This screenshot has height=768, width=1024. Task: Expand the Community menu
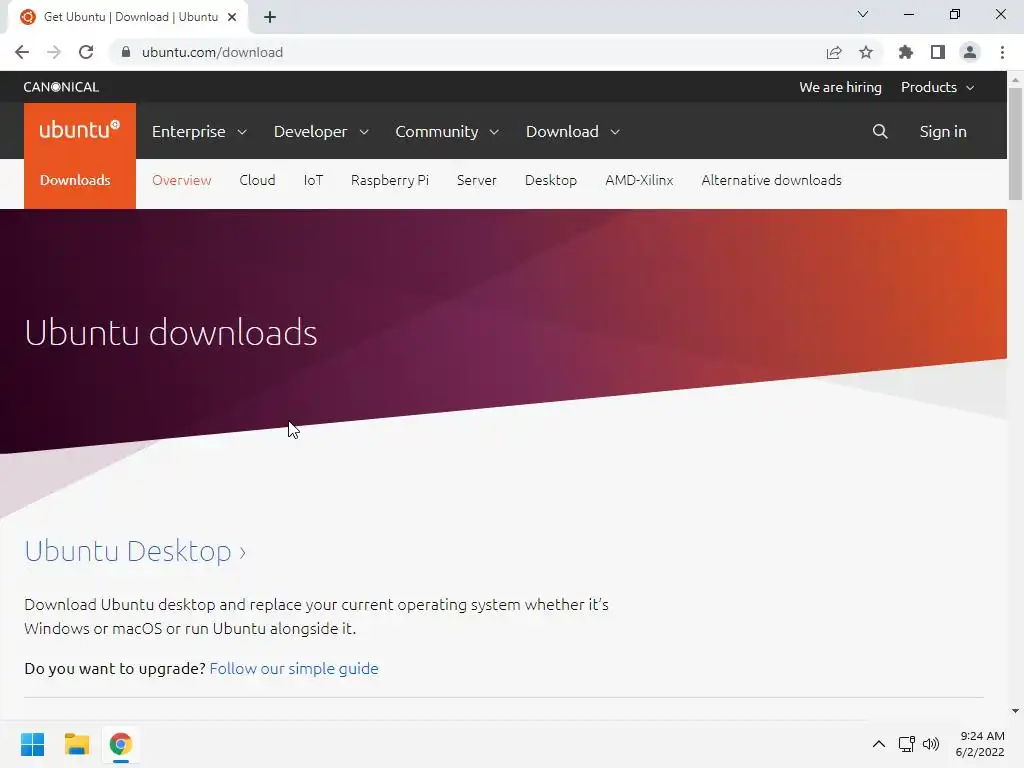pos(447,131)
